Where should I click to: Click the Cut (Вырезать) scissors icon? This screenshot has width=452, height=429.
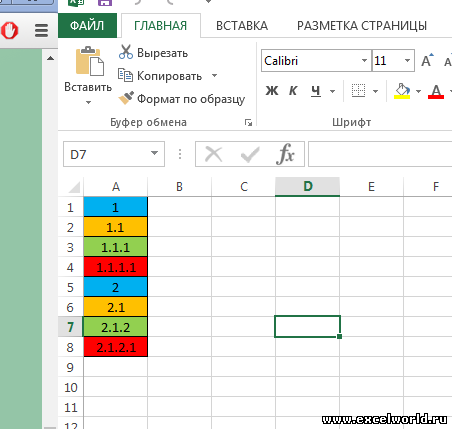(x=126, y=52)
